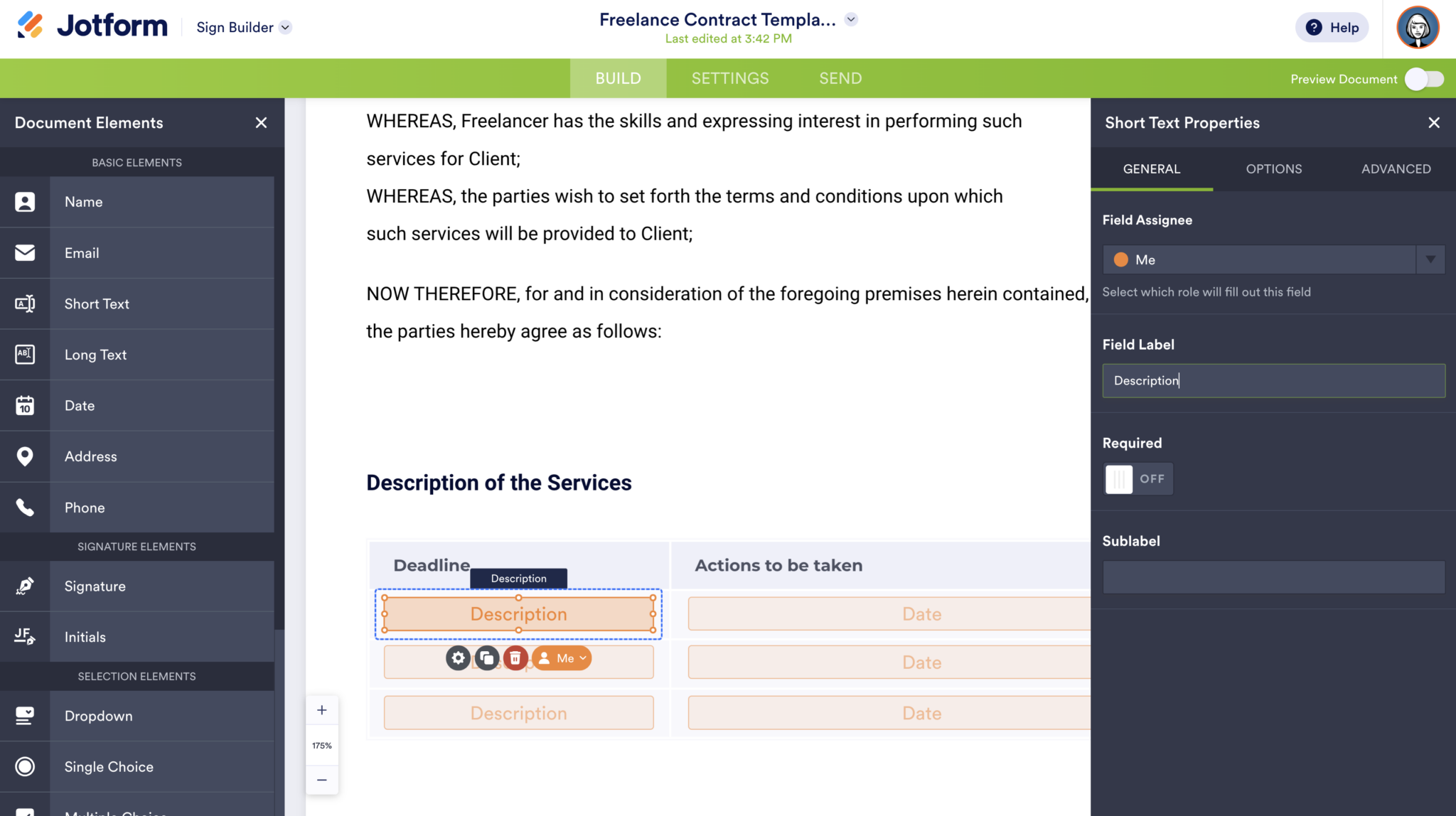Open settings gear on selected Description field

pos(457,657)
